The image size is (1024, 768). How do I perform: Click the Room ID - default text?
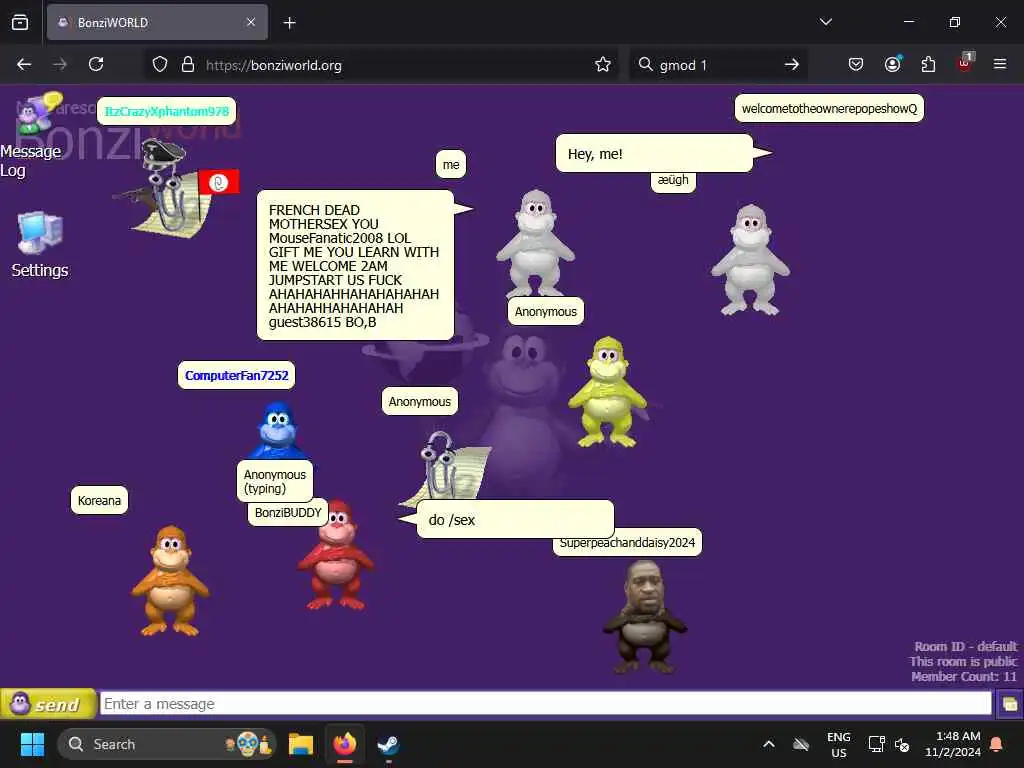[x=965, y=647]
